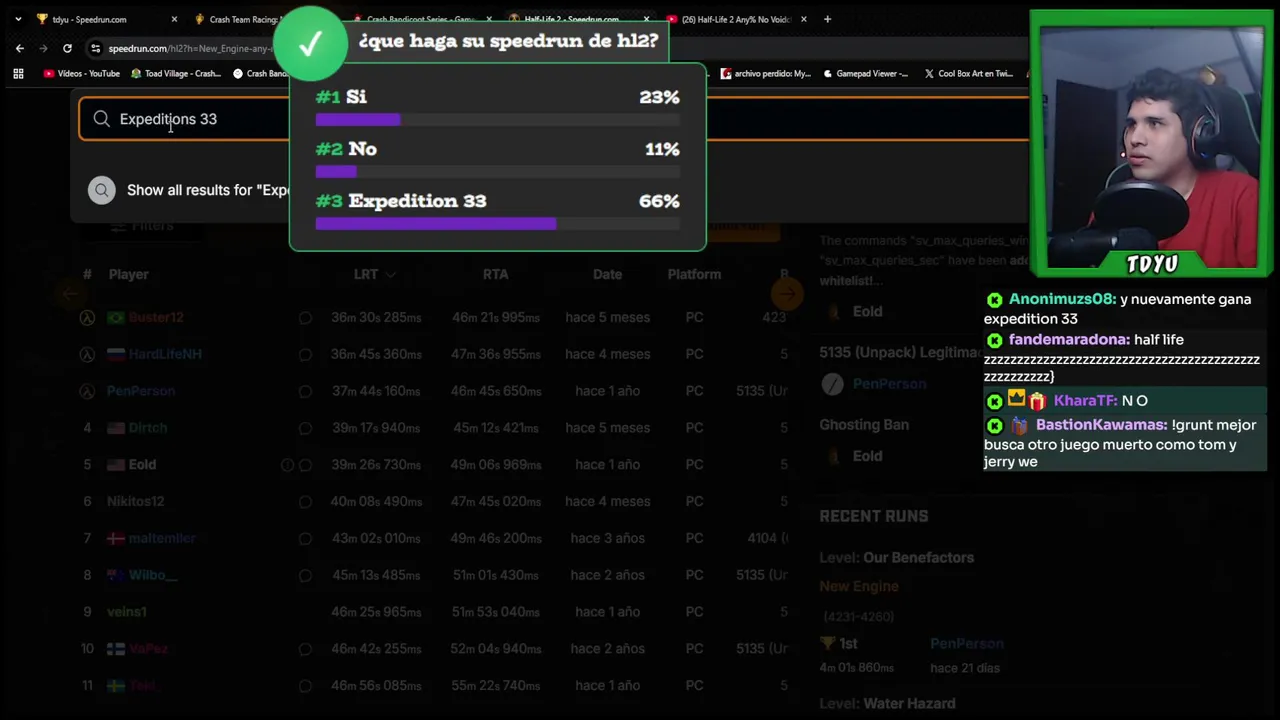Open the site information icon in the address bar
The image size is (1280, 720).
(95, 48)
